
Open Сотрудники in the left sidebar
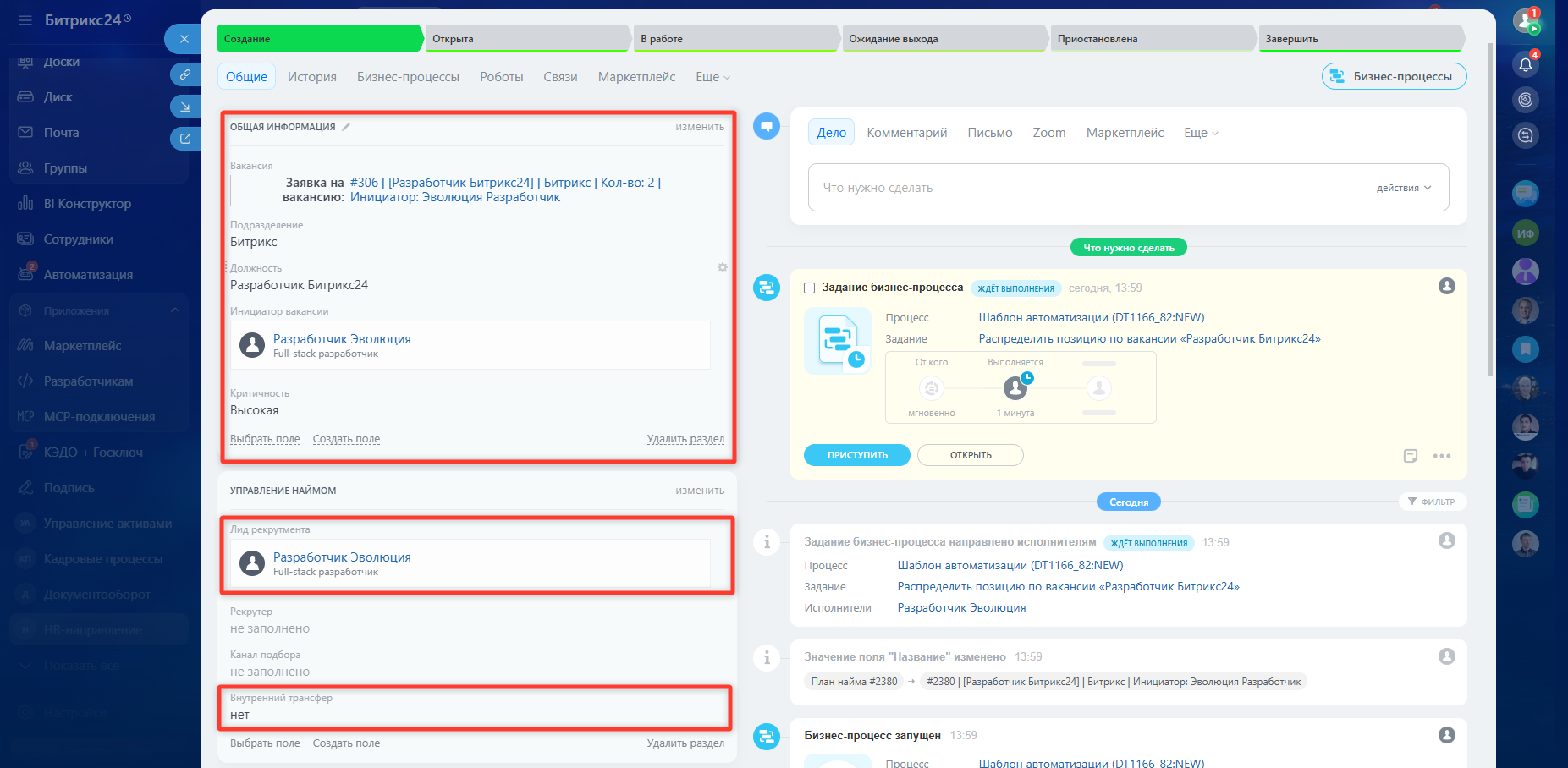(78, 239)
